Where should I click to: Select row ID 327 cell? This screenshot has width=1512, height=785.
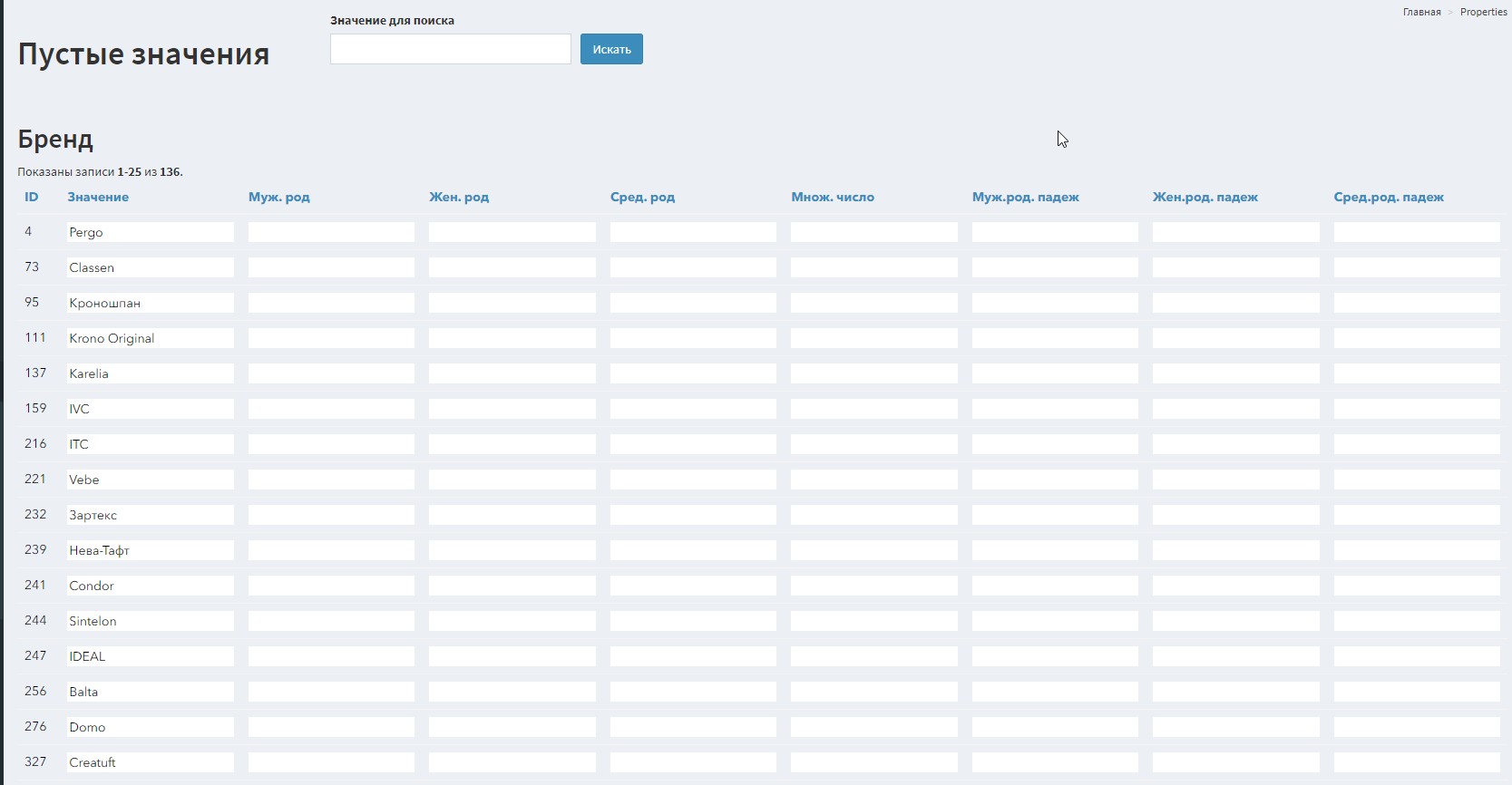[35, 761]
